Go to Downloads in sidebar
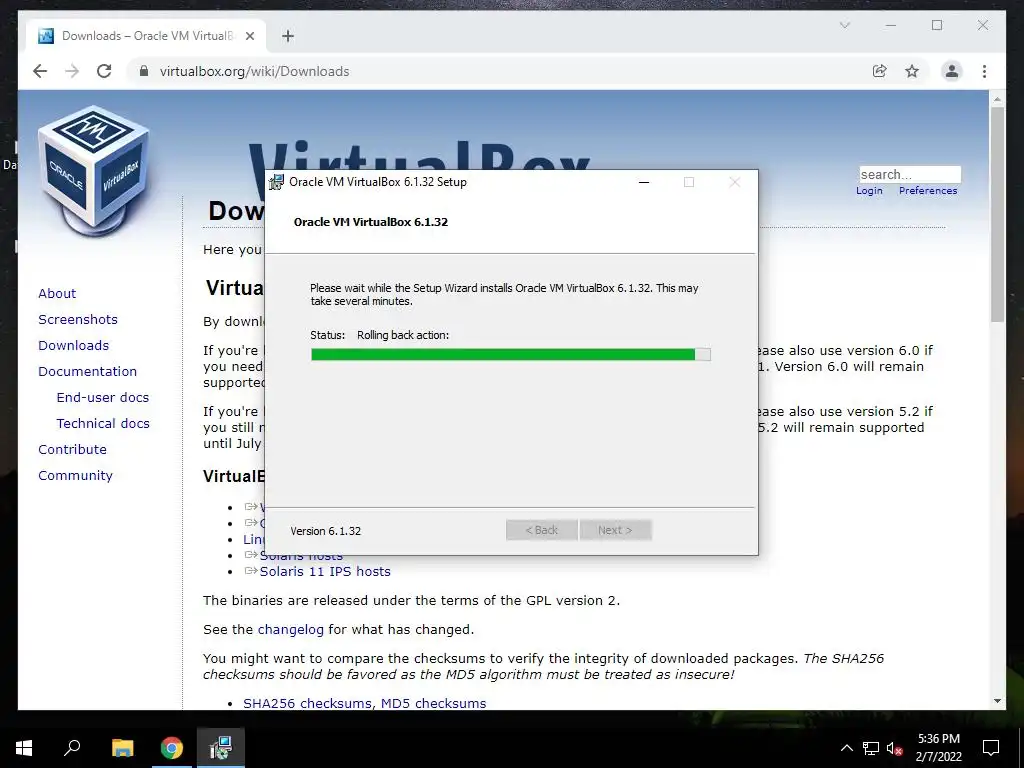The height and width of the screenshot is (768, 1024). pos(73,345)
